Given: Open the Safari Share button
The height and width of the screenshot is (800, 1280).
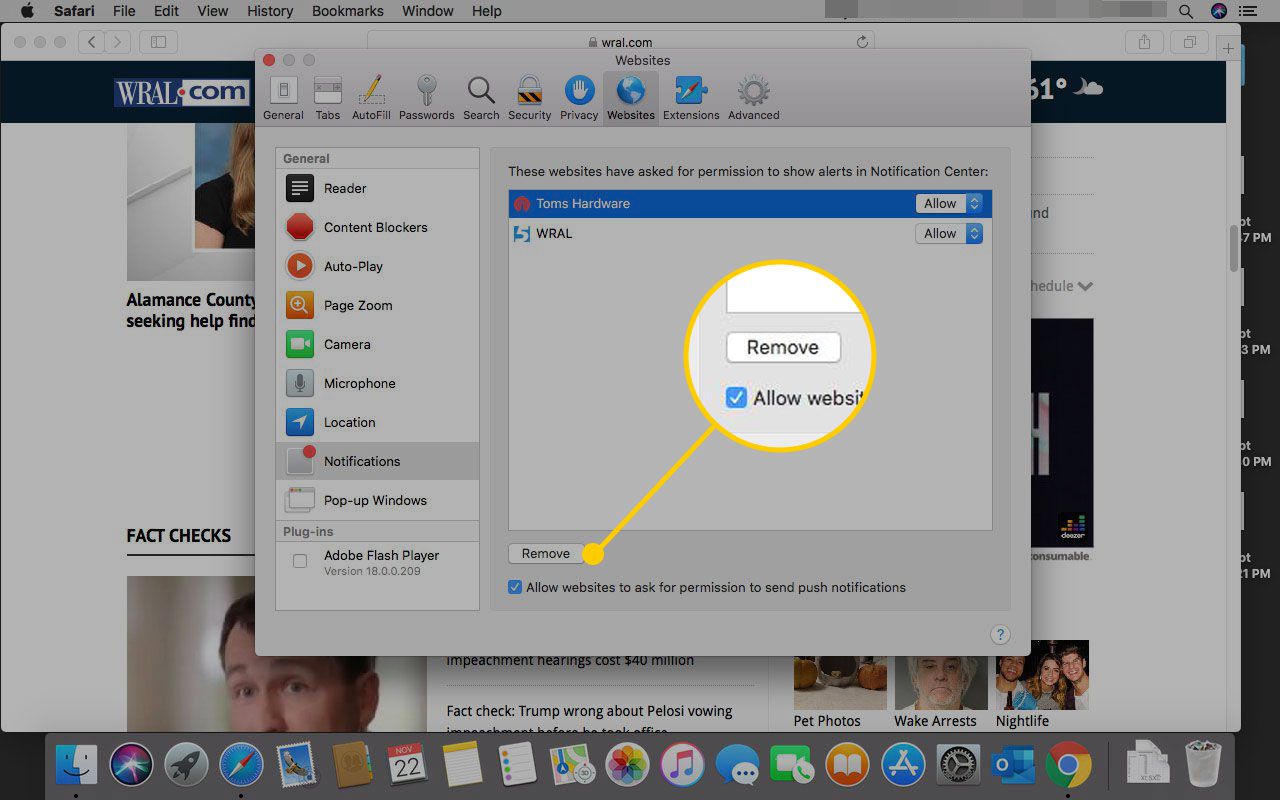Looking at the screenshot, I should (1144, 42).
